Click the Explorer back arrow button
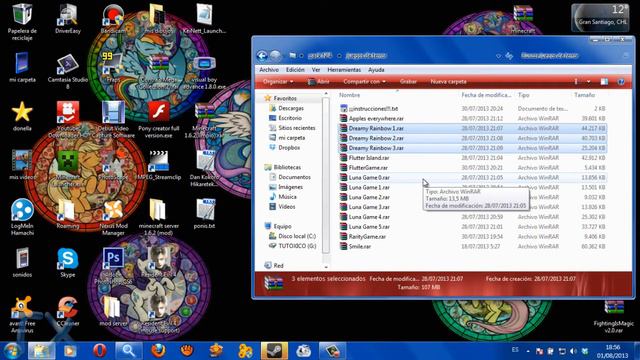640x360 pixels. (x=262, y=56)
